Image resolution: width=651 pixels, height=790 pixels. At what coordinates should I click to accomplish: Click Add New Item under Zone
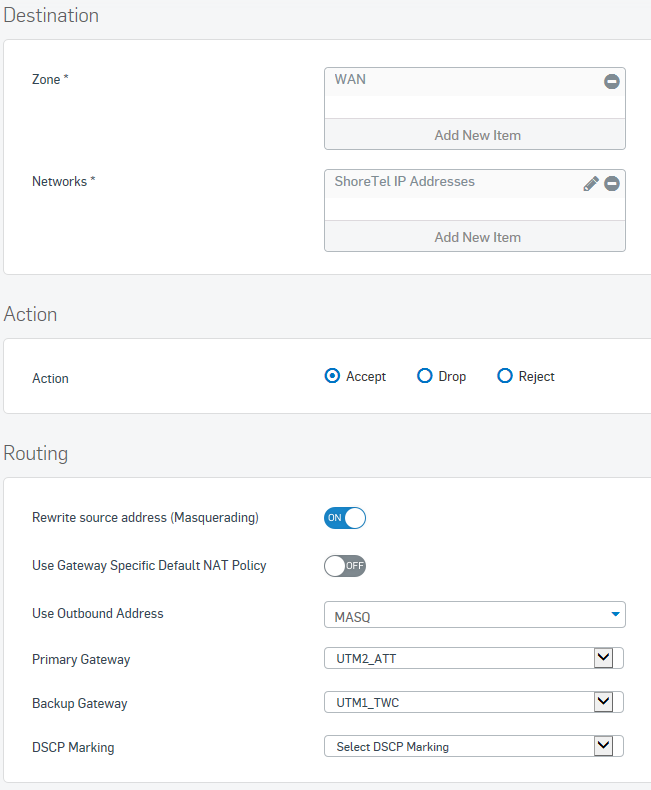tap(475, 135)
